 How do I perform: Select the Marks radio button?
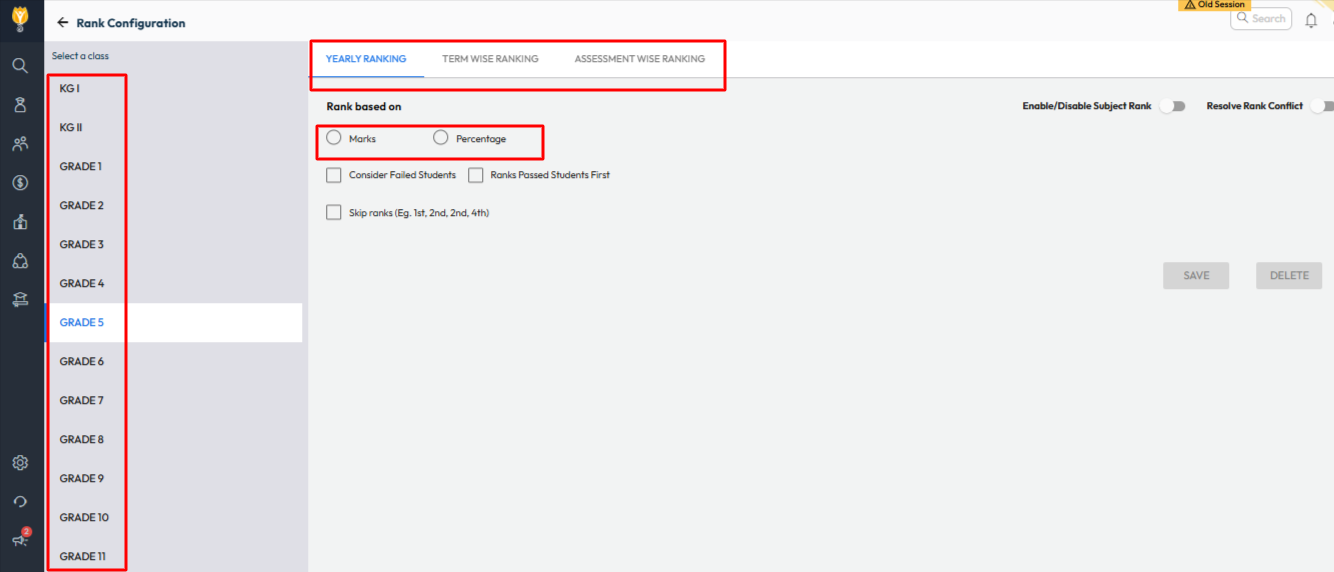[334, 138]
